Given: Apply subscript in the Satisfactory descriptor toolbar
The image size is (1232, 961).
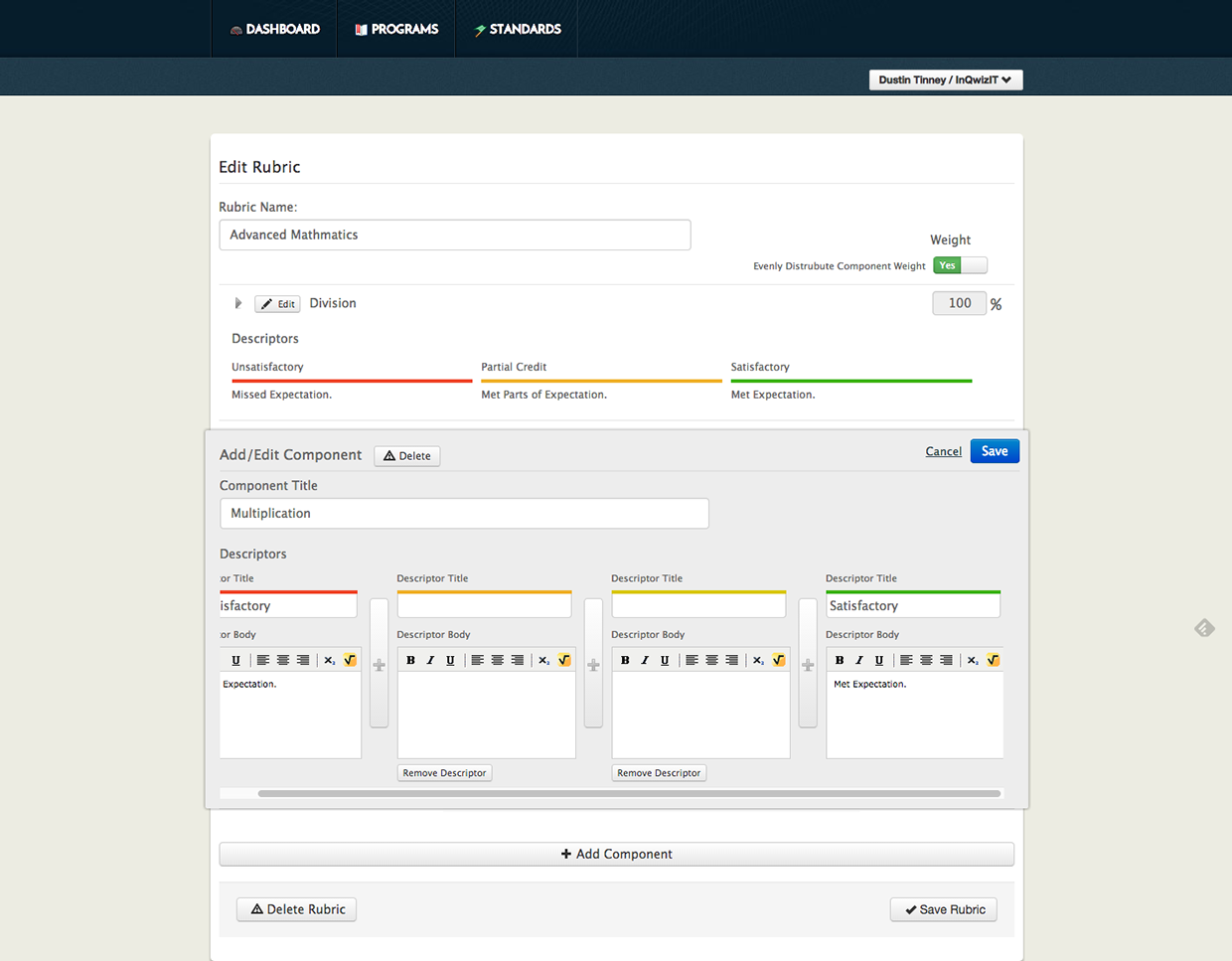Looking at the screenshot, I should (x=972, y=660).
